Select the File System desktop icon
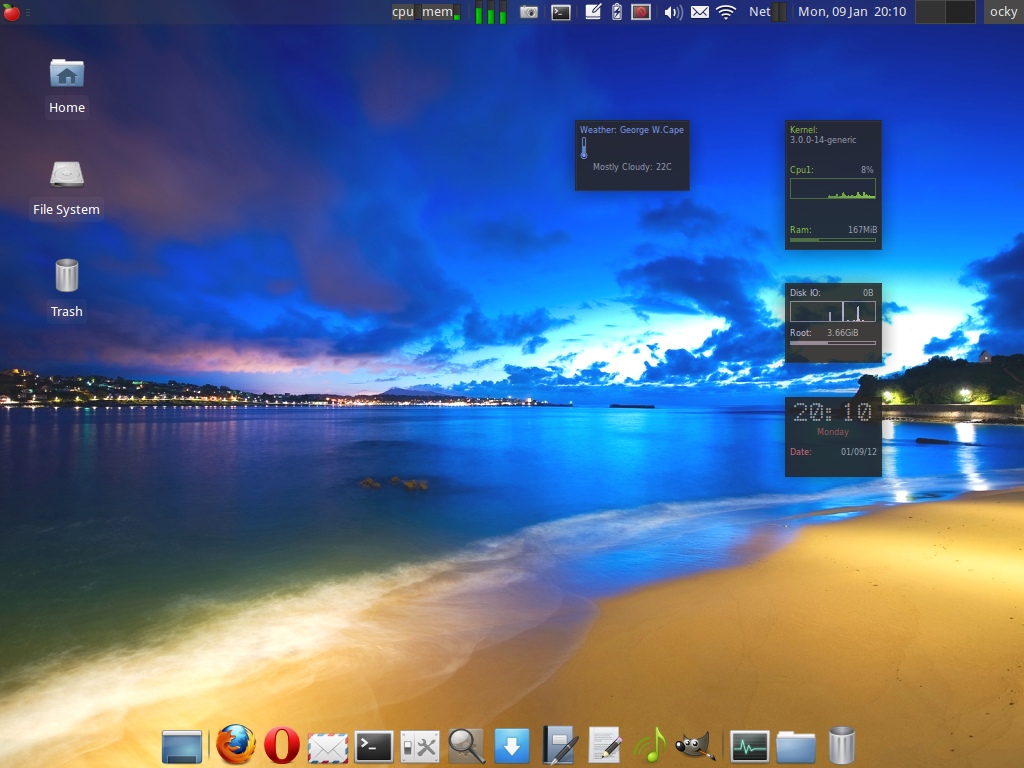Image resolution: width=1024 pixels, height=768 pixels. click(x=67, y=189)
